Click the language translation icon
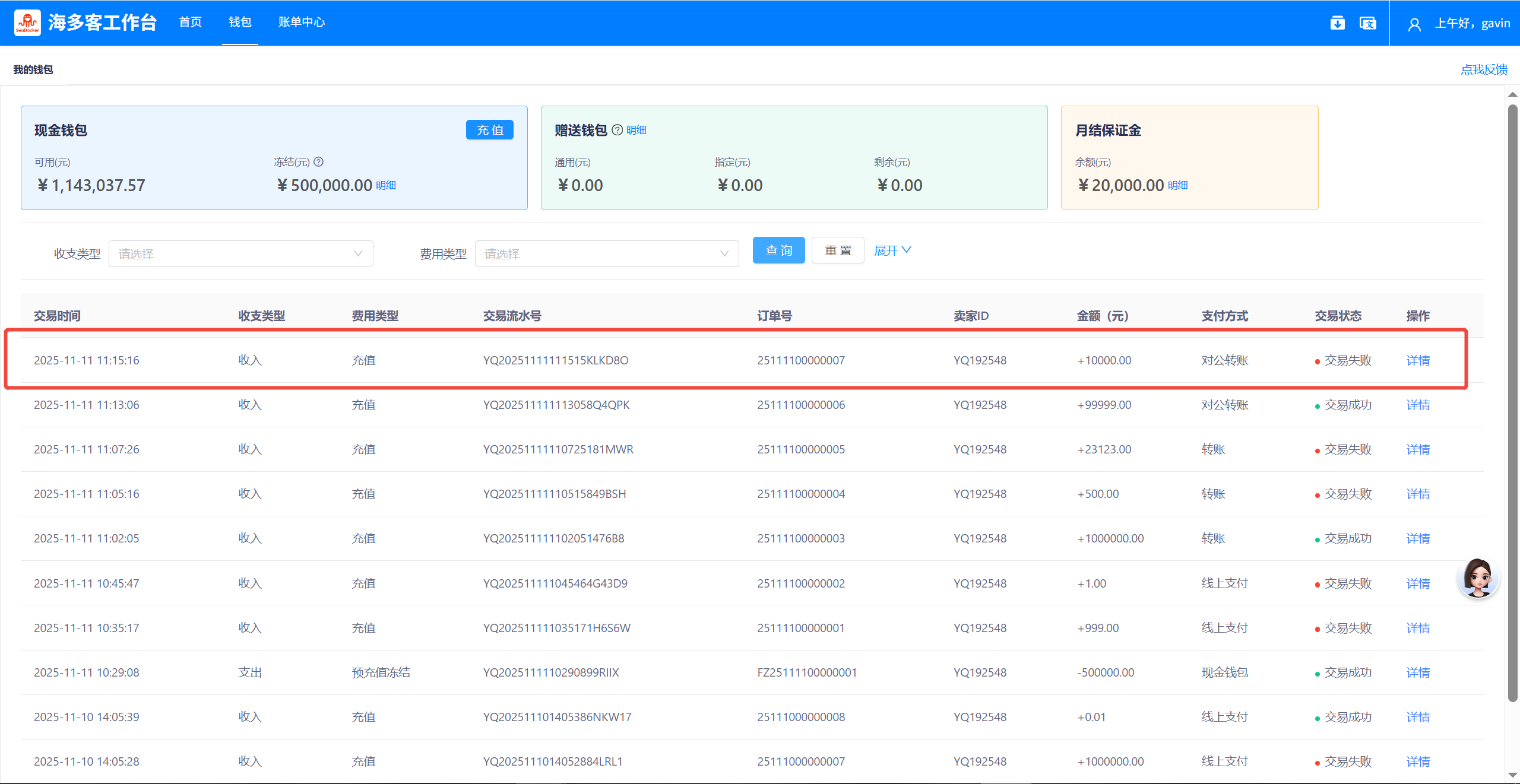1520x784 pixels. [x=1367, y=23]
